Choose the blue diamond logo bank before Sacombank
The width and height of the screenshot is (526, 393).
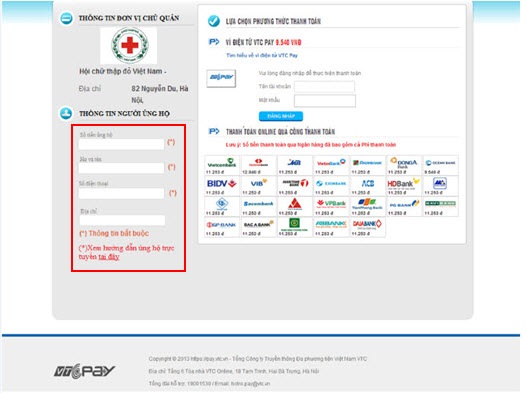222,207
